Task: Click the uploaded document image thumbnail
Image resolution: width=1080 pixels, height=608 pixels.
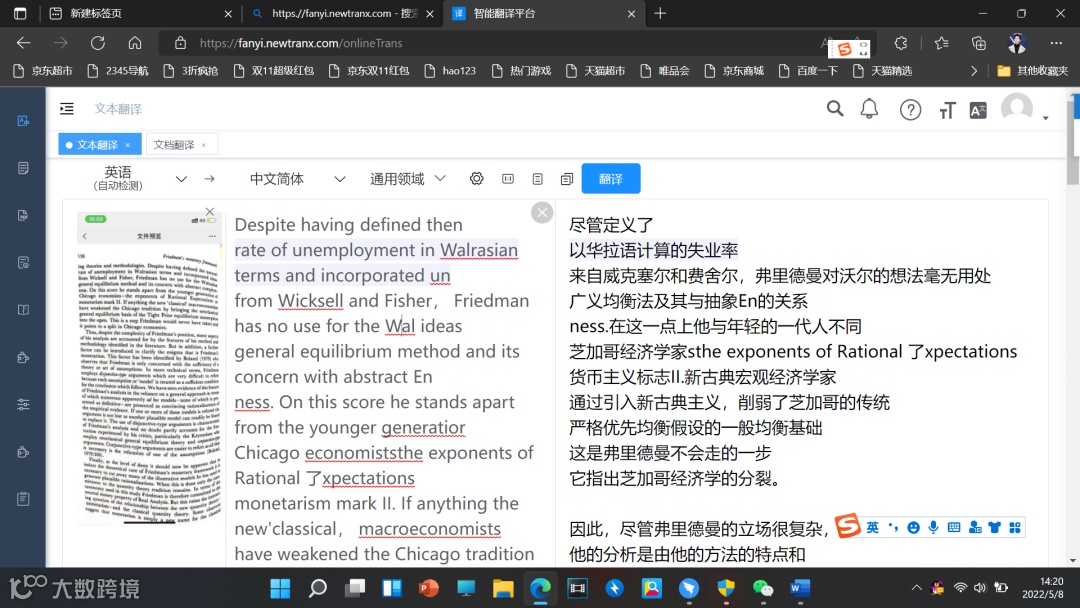Action: 149,368
